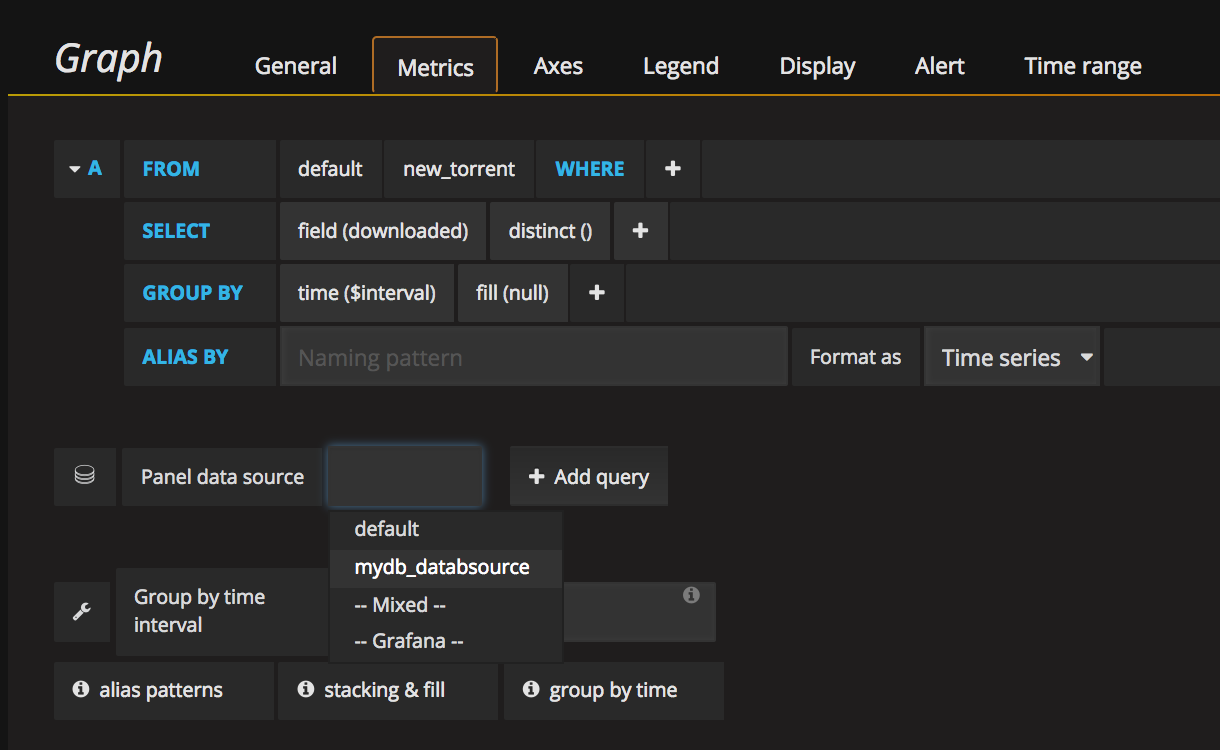
Task: Choose -- Grafana -- data source option
Action: pyautogui.click(x=409, y=641)
